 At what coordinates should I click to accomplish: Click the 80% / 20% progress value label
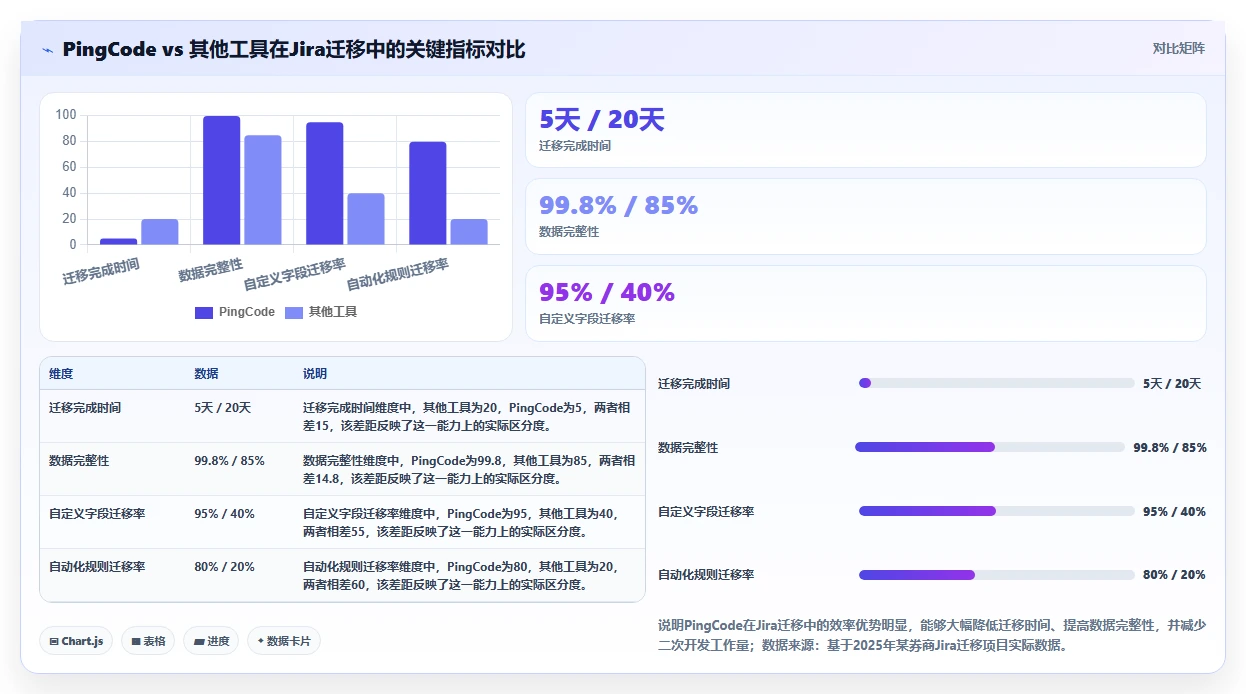(x=1174, y=575)
